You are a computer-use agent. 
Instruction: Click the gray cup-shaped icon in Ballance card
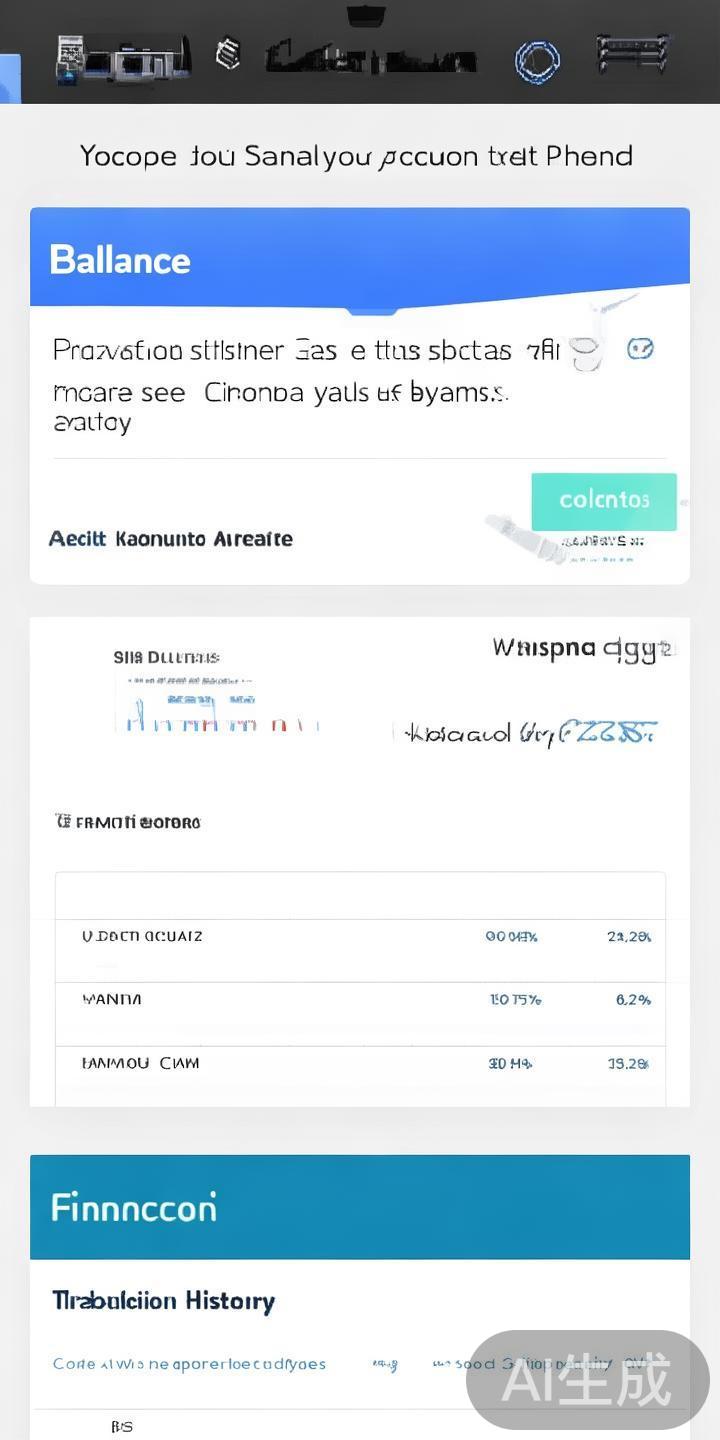[586, 352]
